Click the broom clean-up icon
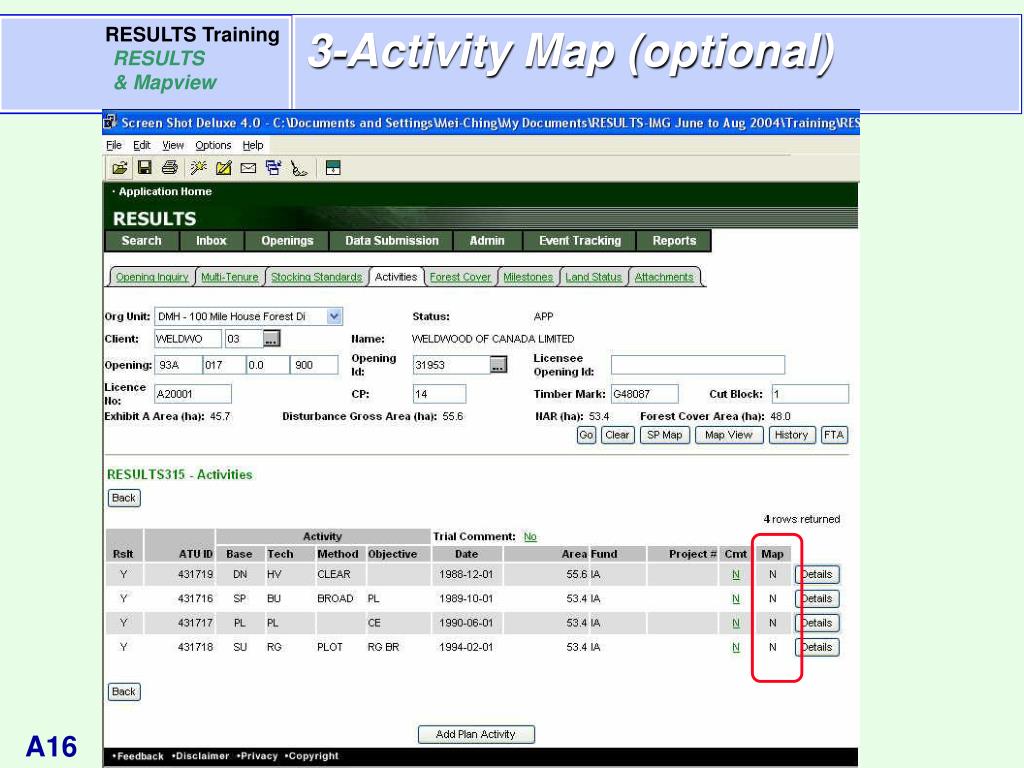 point(299,168)
